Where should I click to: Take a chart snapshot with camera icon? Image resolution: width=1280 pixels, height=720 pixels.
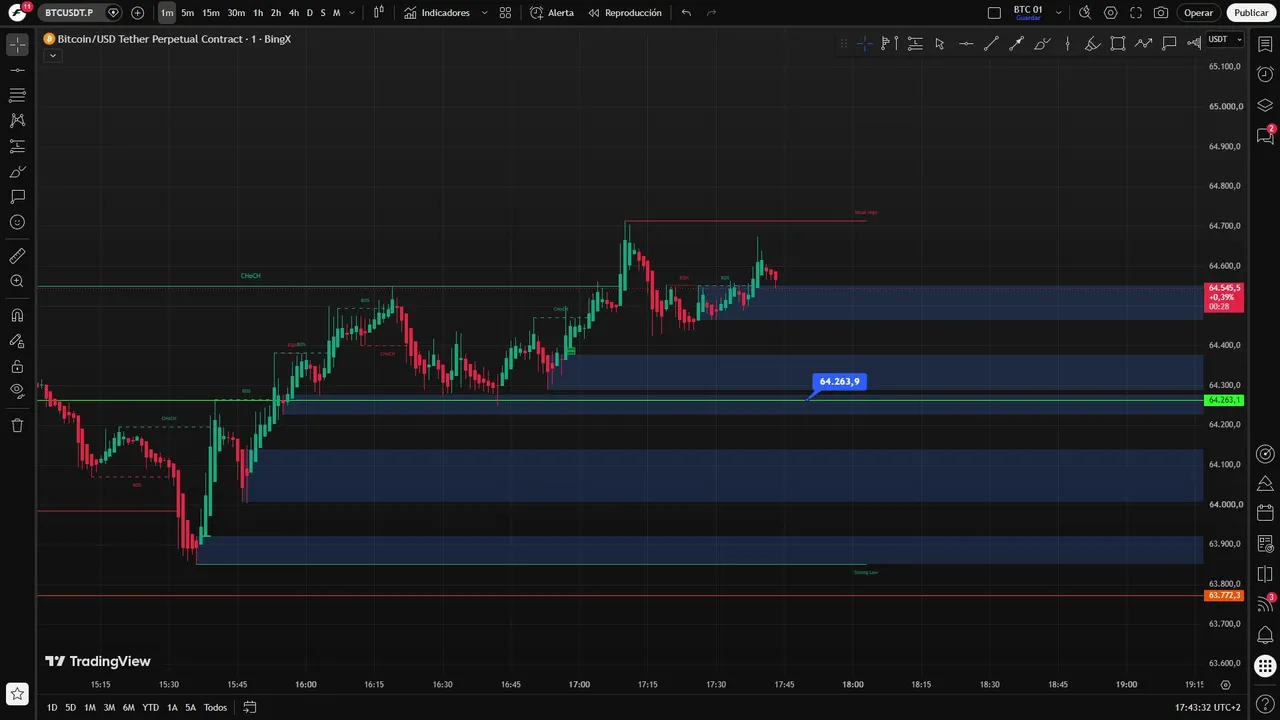click(1161, 13)
